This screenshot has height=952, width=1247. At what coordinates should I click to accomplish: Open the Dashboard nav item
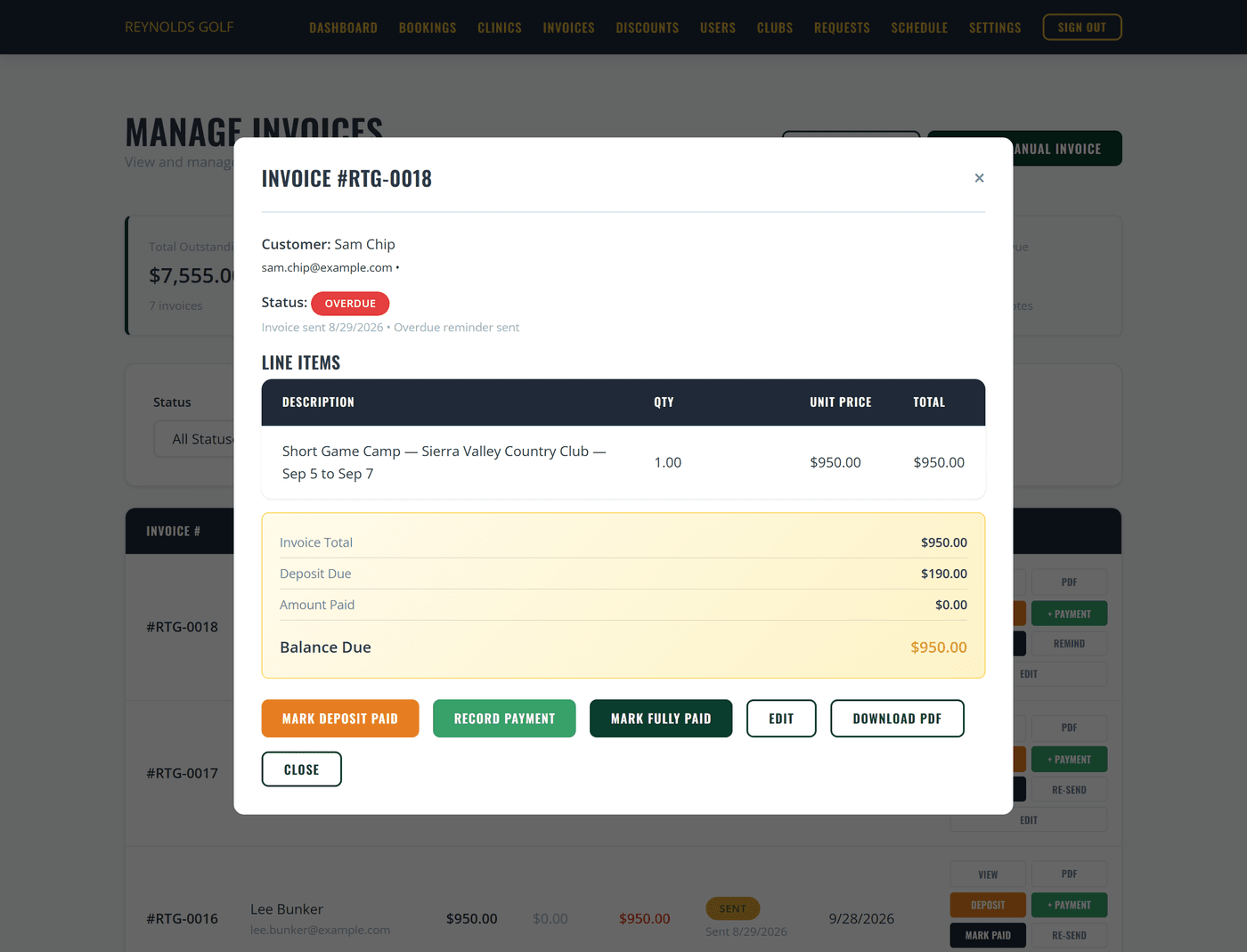tap(343, 28)
